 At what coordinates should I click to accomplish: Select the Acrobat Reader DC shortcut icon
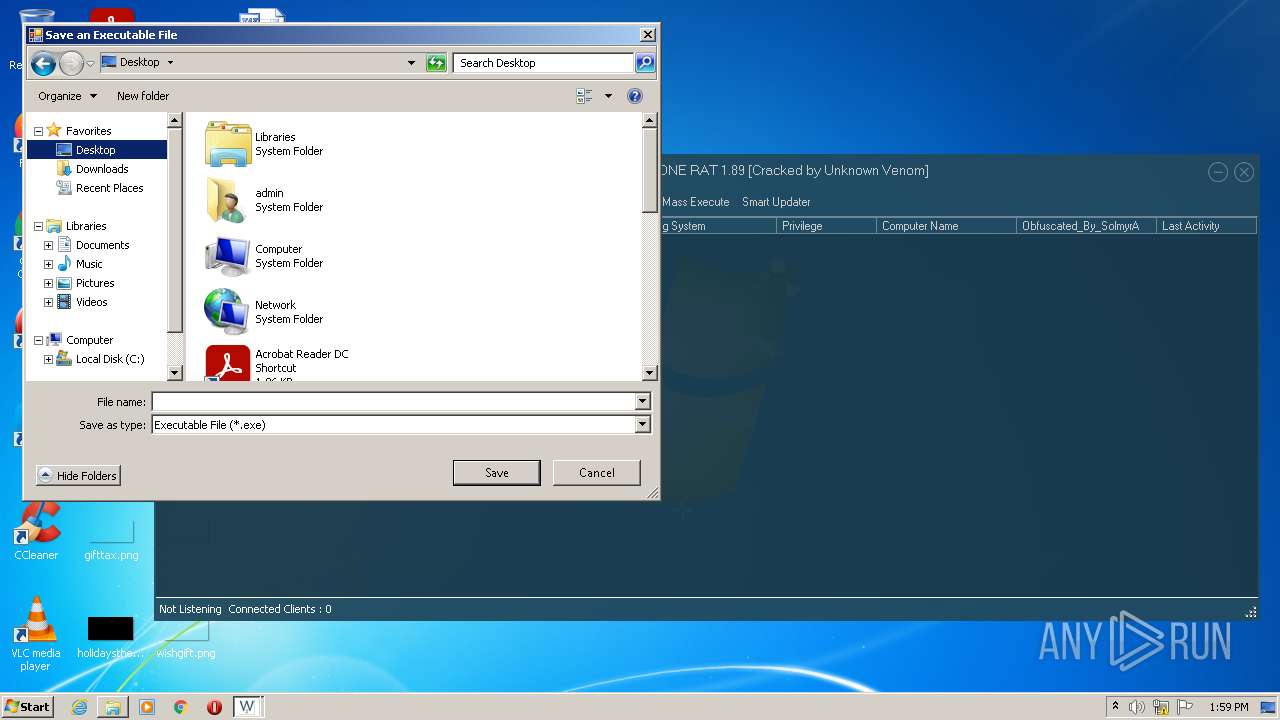228,364
